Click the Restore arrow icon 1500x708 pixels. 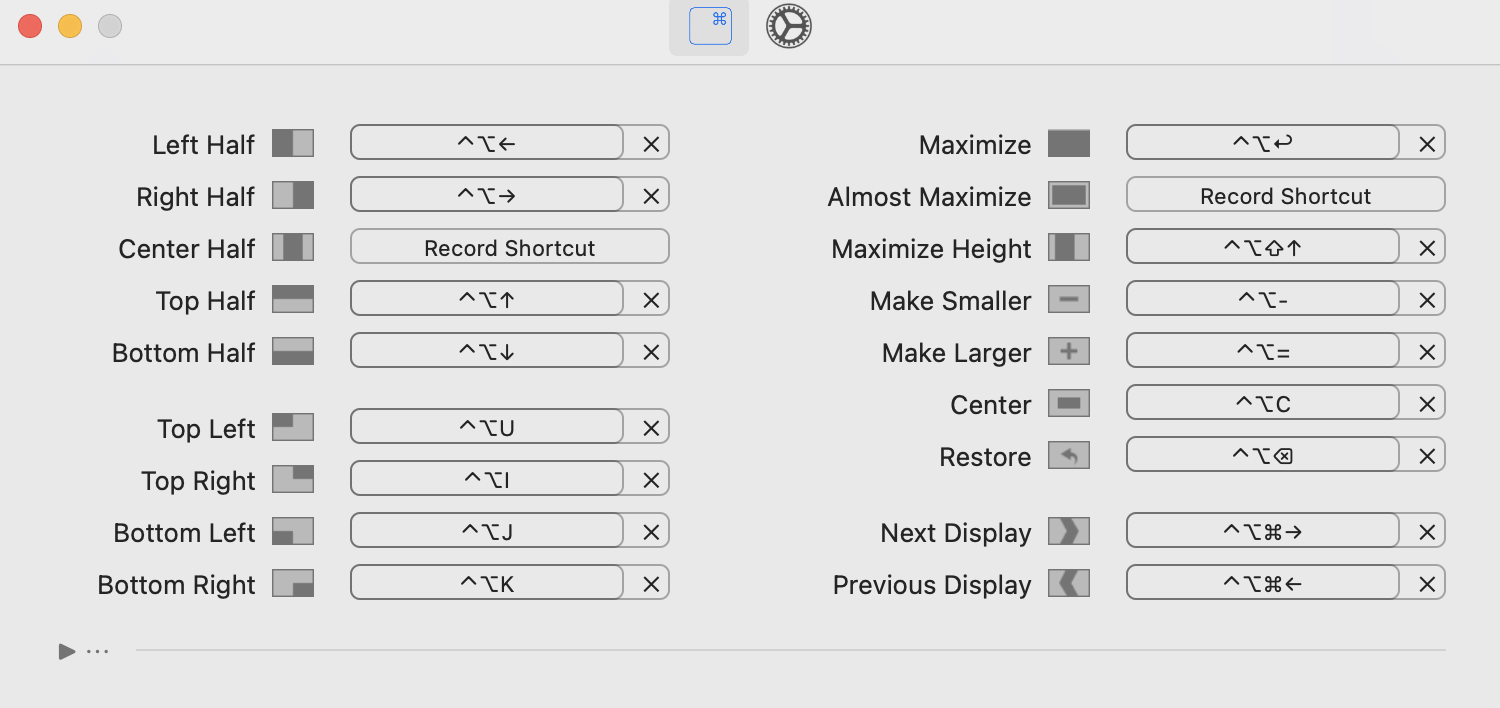pos(1069,456)
